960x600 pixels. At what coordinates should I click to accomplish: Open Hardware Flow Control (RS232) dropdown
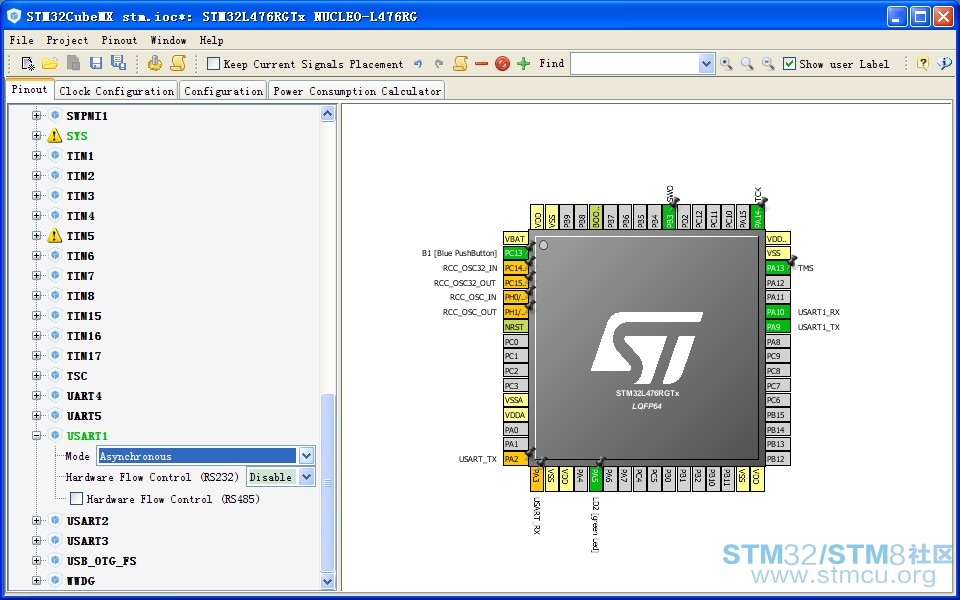click(306, 476)
